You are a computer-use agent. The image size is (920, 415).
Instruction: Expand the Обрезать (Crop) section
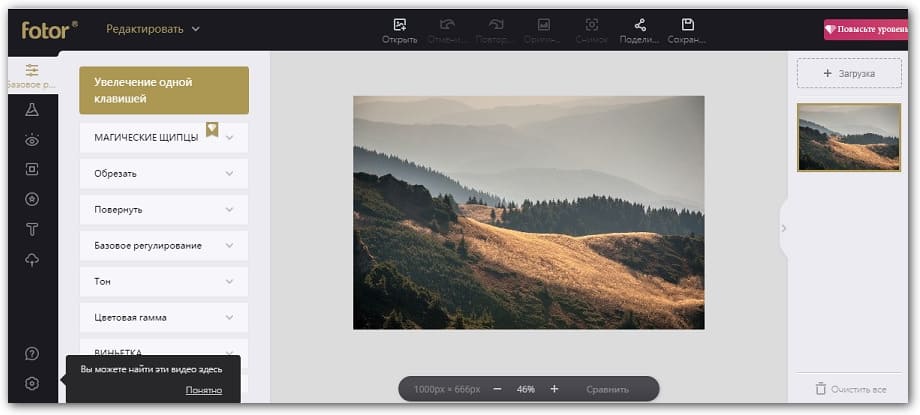click(163, 174)
